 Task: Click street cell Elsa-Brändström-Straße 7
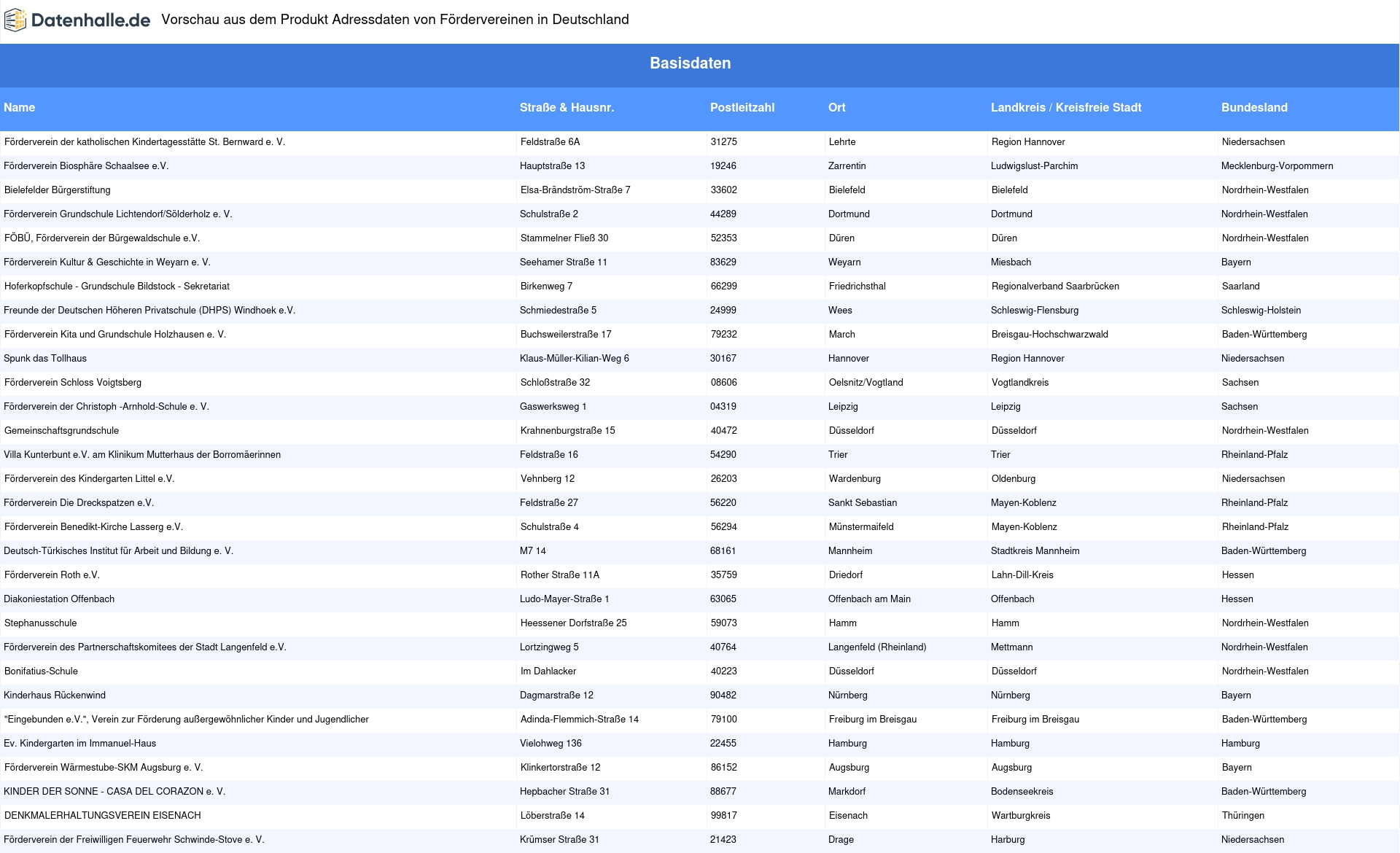pos(575,190)
